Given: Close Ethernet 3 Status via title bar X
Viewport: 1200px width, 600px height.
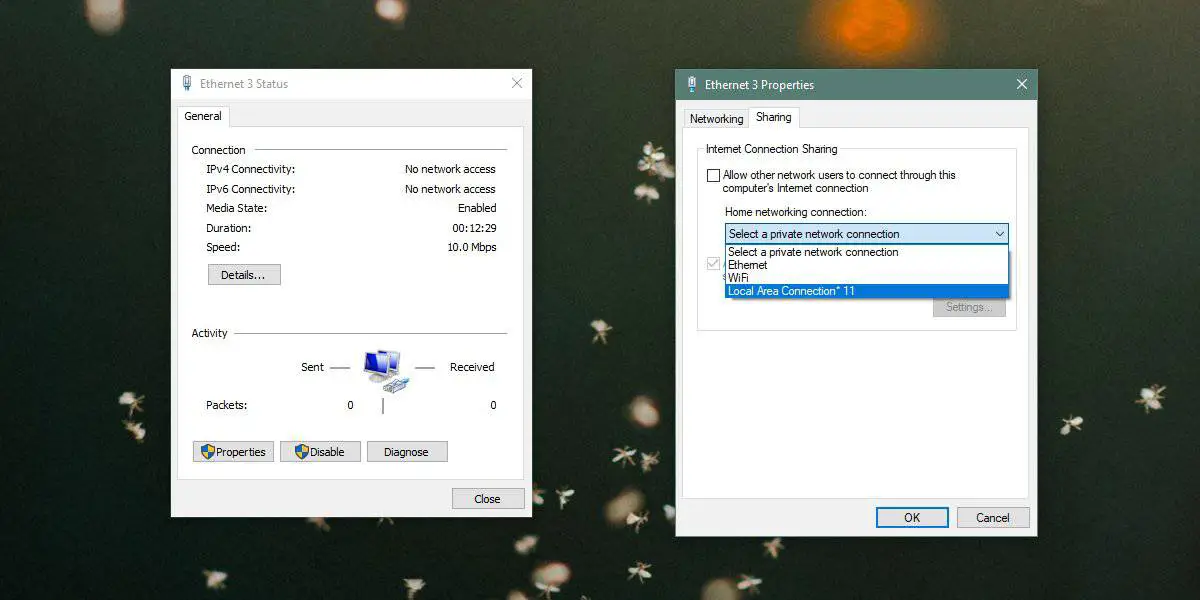Looking at the screenshot, I should click(517, 84).
